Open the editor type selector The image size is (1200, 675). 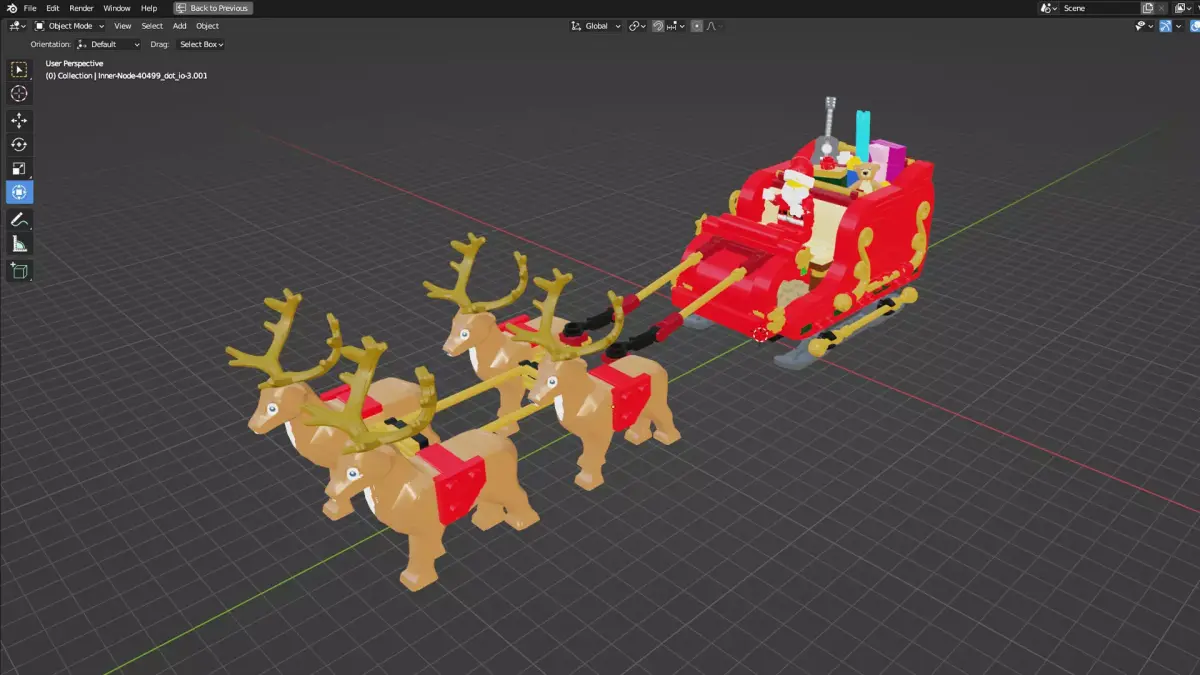[16, 26]
